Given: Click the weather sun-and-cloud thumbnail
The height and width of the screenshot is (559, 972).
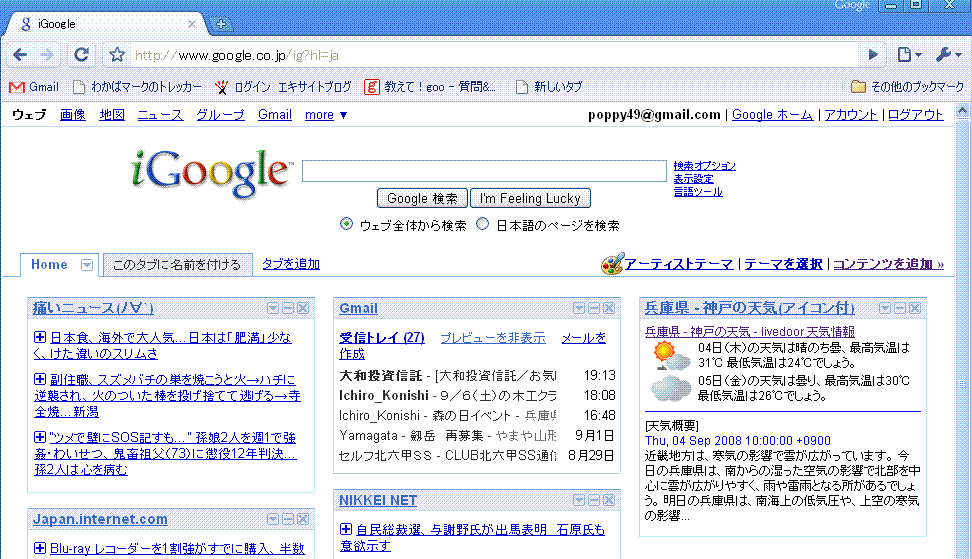Looking at the screenshot, I should tap(671, 355).
